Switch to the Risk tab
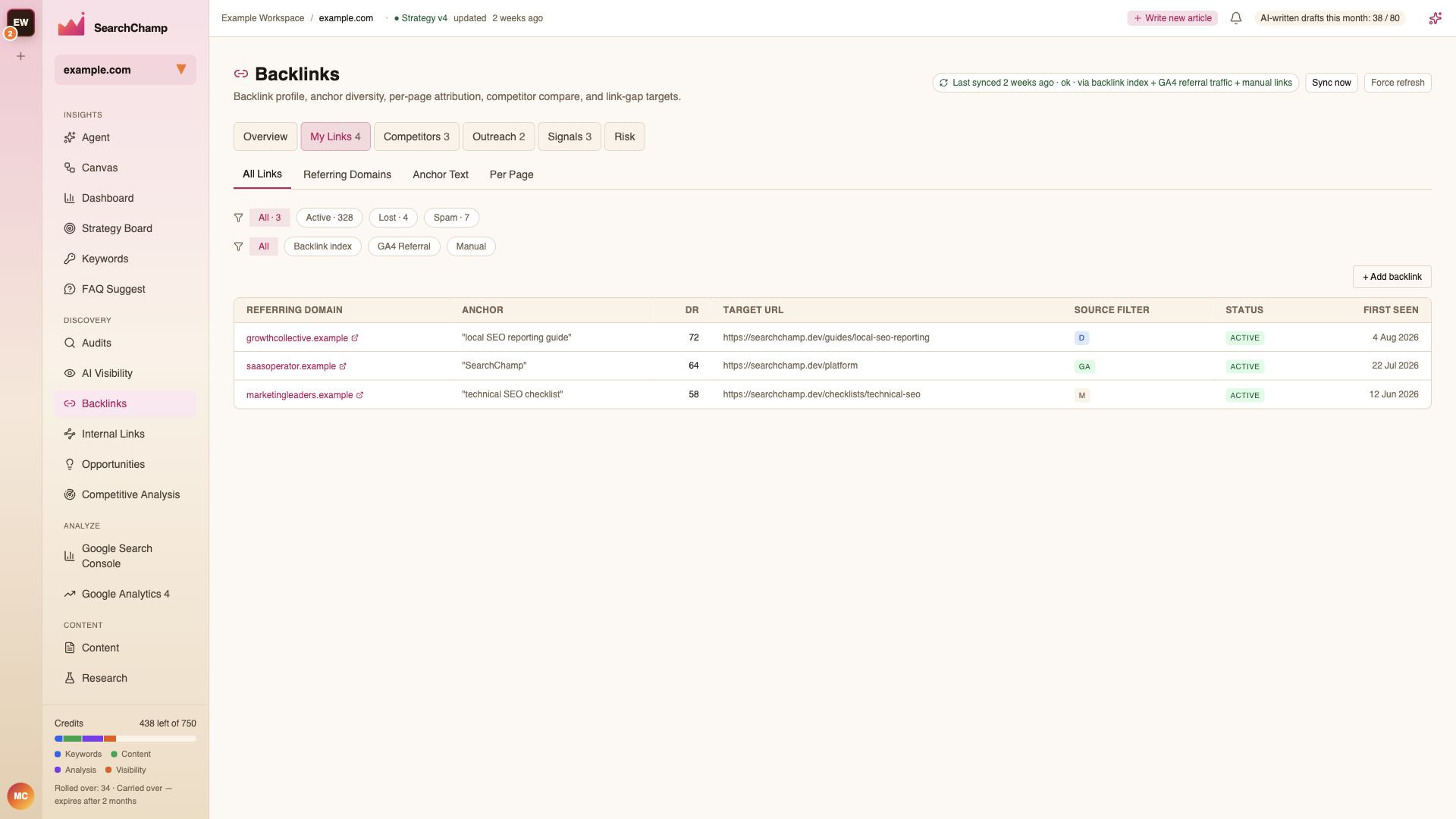The height and width of the screenshot is (819, 1456). tap(625, 136)
